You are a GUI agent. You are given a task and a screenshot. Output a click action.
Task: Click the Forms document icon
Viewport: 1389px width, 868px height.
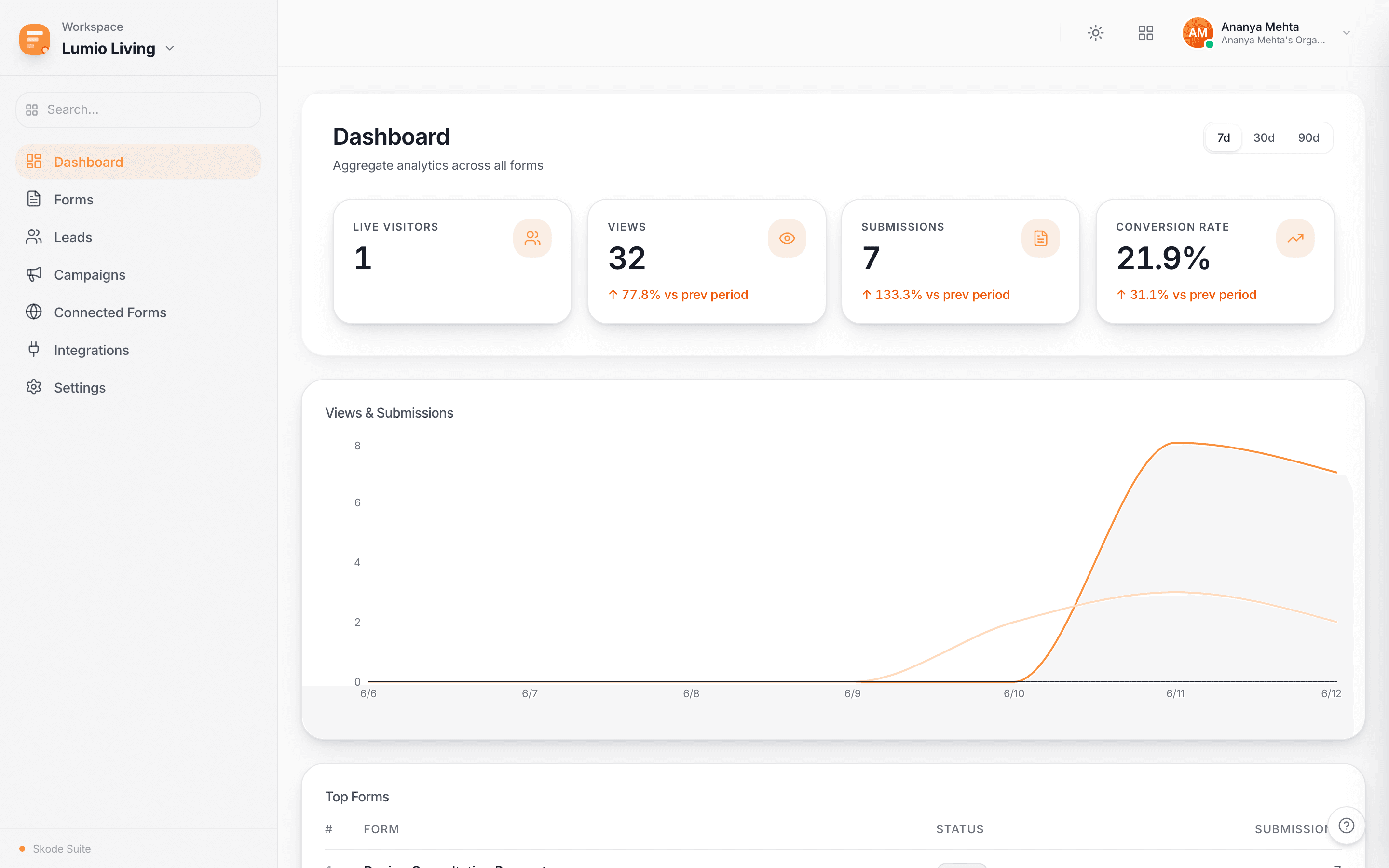34,199
